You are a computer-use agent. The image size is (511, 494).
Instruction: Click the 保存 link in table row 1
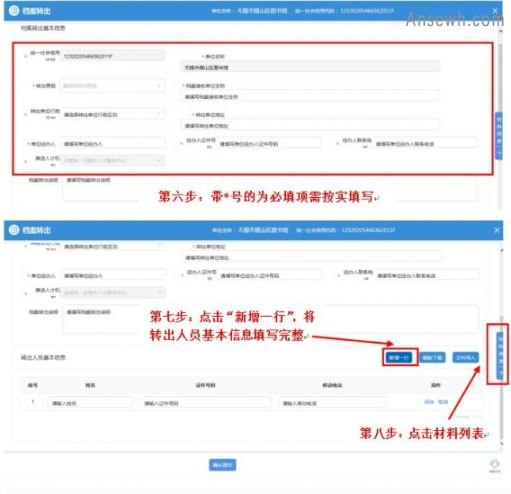(x=429, y=402)
